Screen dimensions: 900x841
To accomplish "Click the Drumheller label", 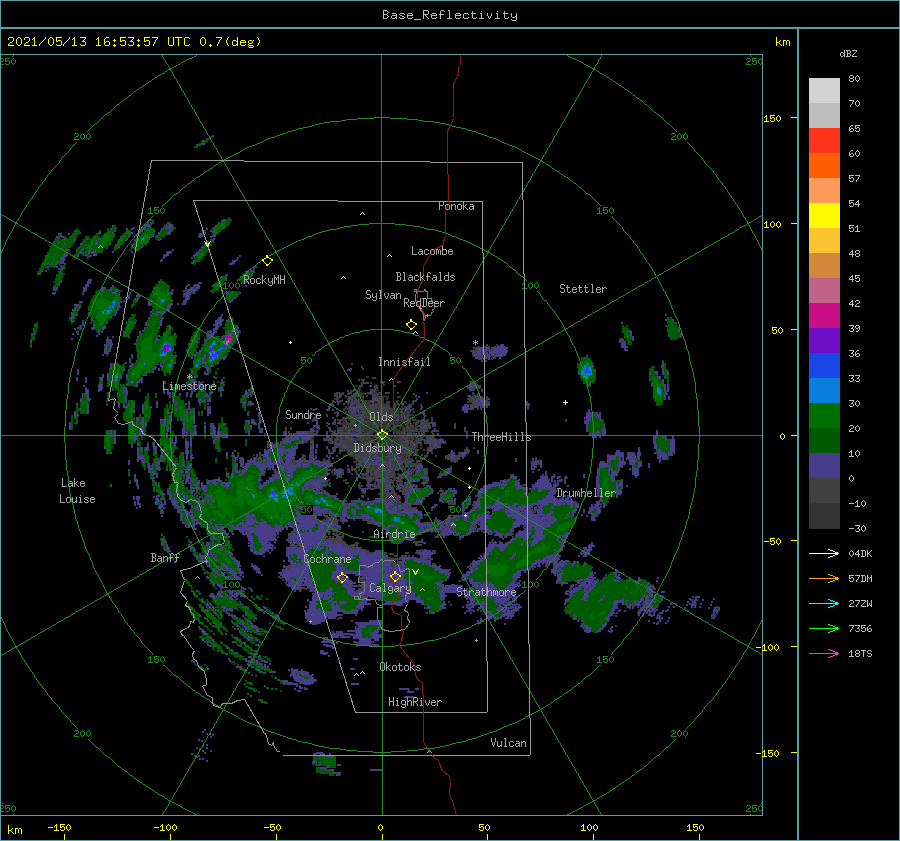I will pyautogui.click(x=586, y=493).
